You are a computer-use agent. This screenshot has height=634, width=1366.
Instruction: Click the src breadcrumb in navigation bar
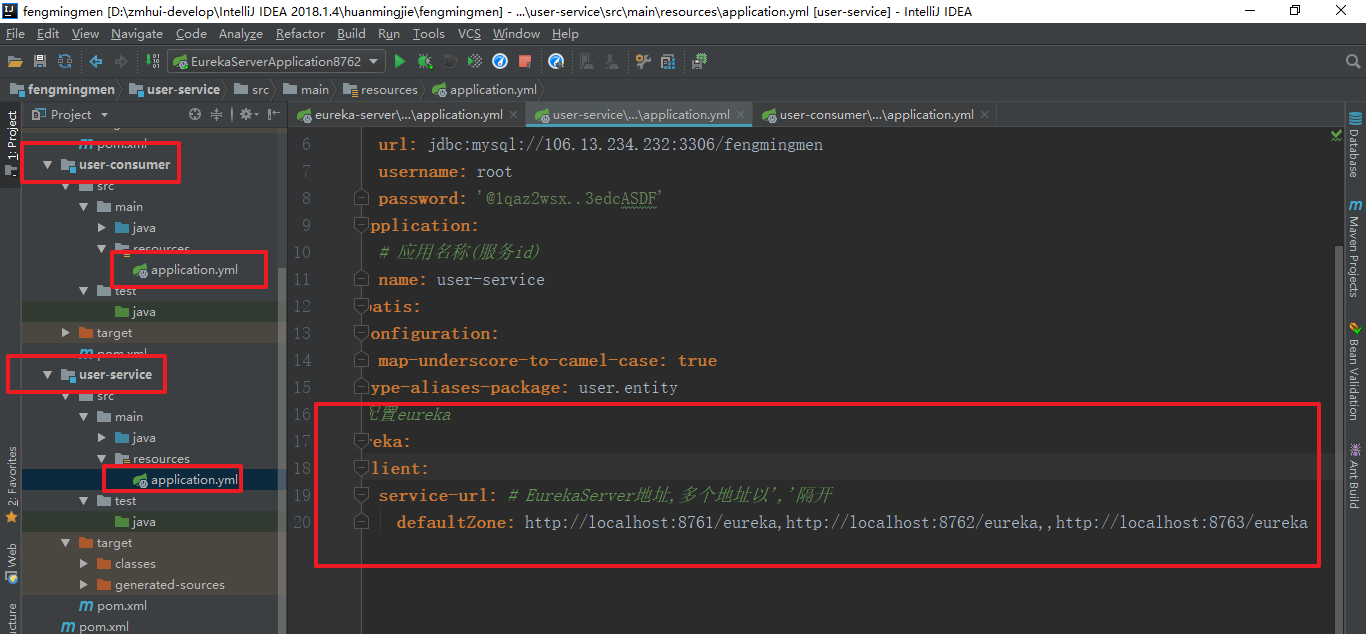pyautogui.click(x=252, y=89)
